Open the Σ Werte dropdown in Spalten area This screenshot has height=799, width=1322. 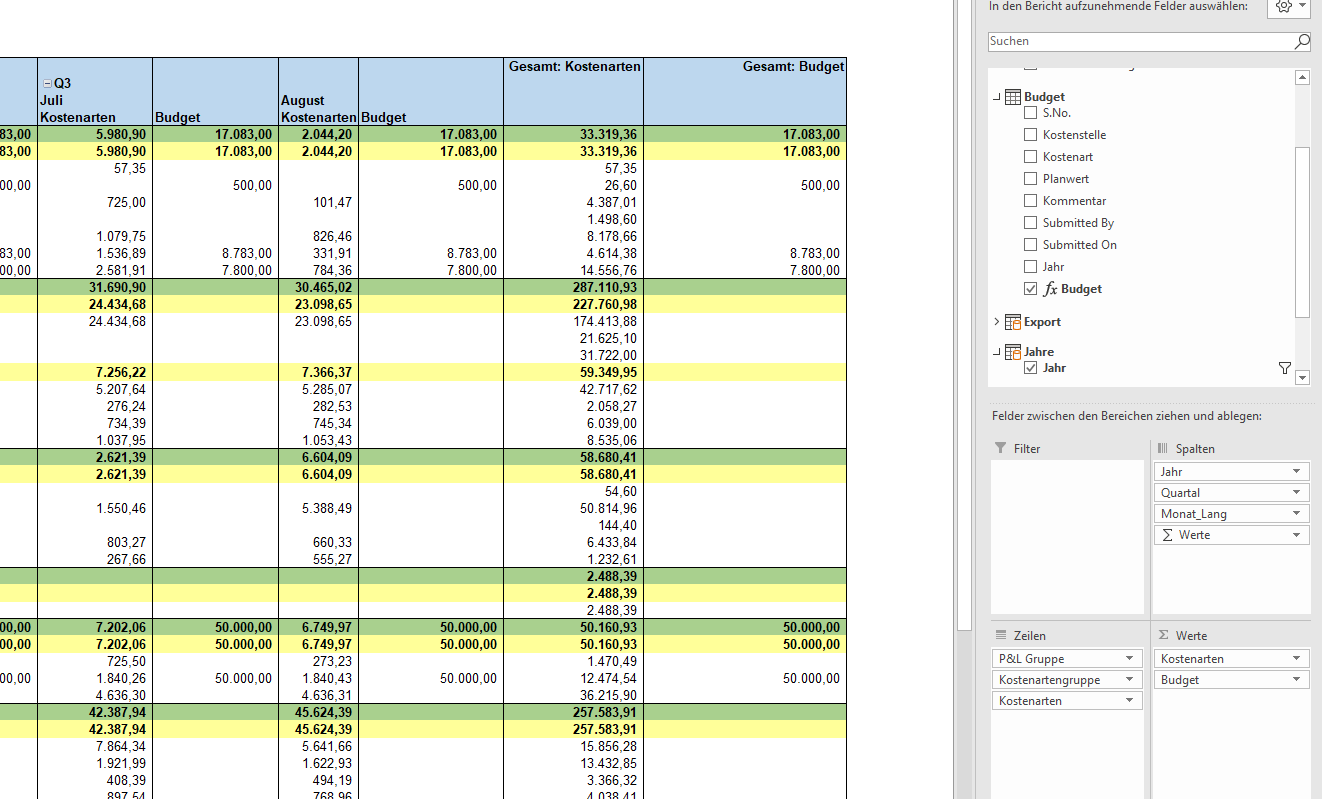1297,535
